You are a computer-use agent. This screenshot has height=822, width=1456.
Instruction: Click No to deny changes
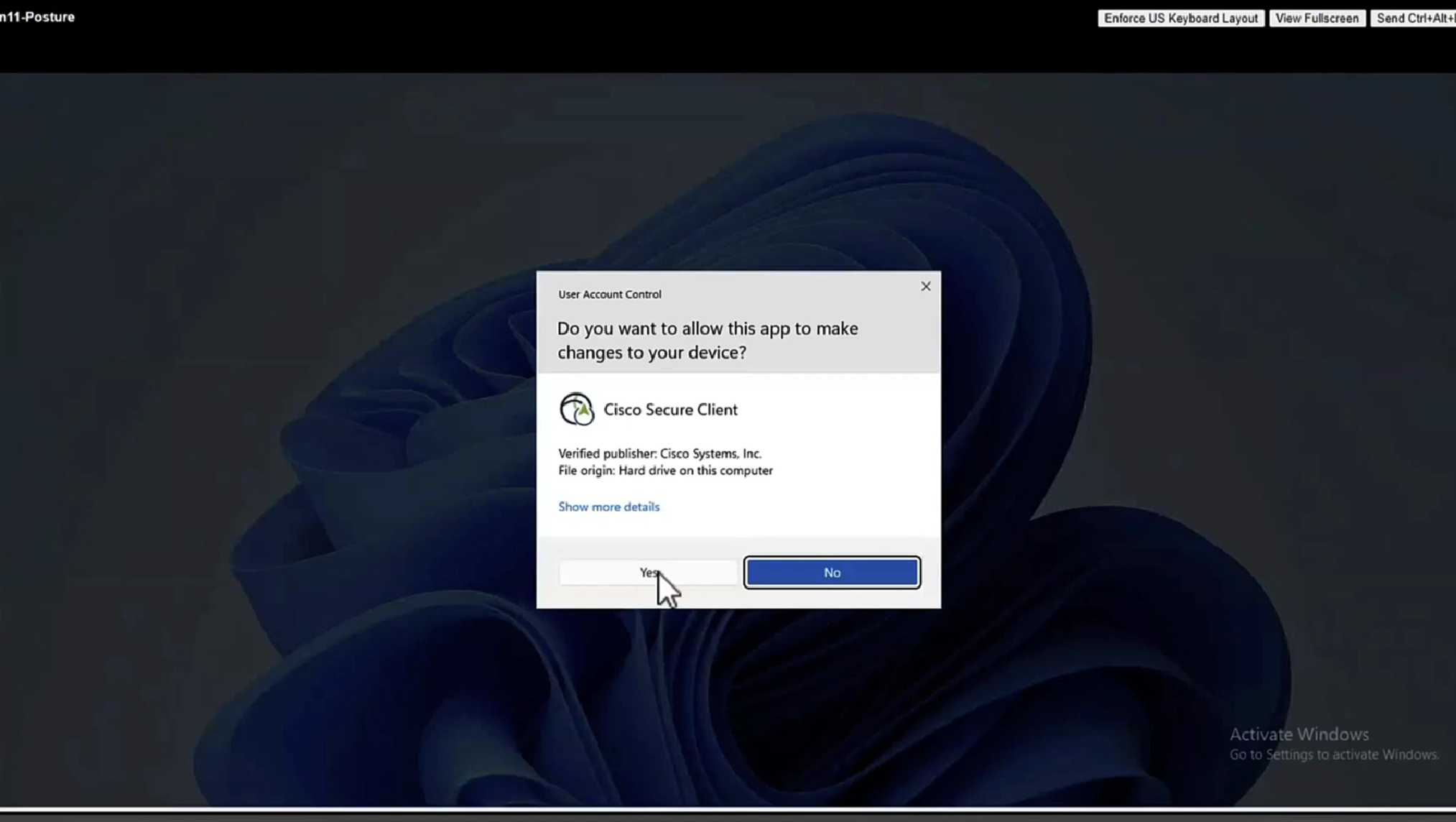click(x=832, y=573)
